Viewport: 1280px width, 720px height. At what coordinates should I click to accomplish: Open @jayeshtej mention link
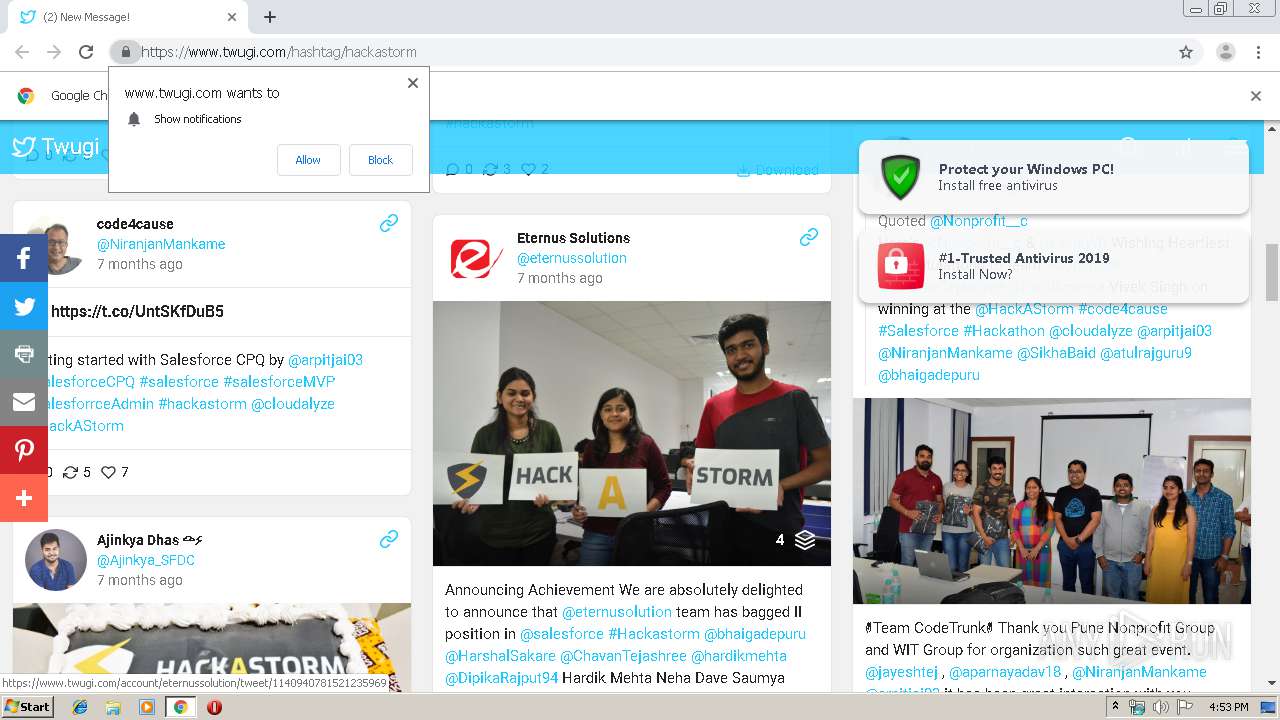[902, 672]
